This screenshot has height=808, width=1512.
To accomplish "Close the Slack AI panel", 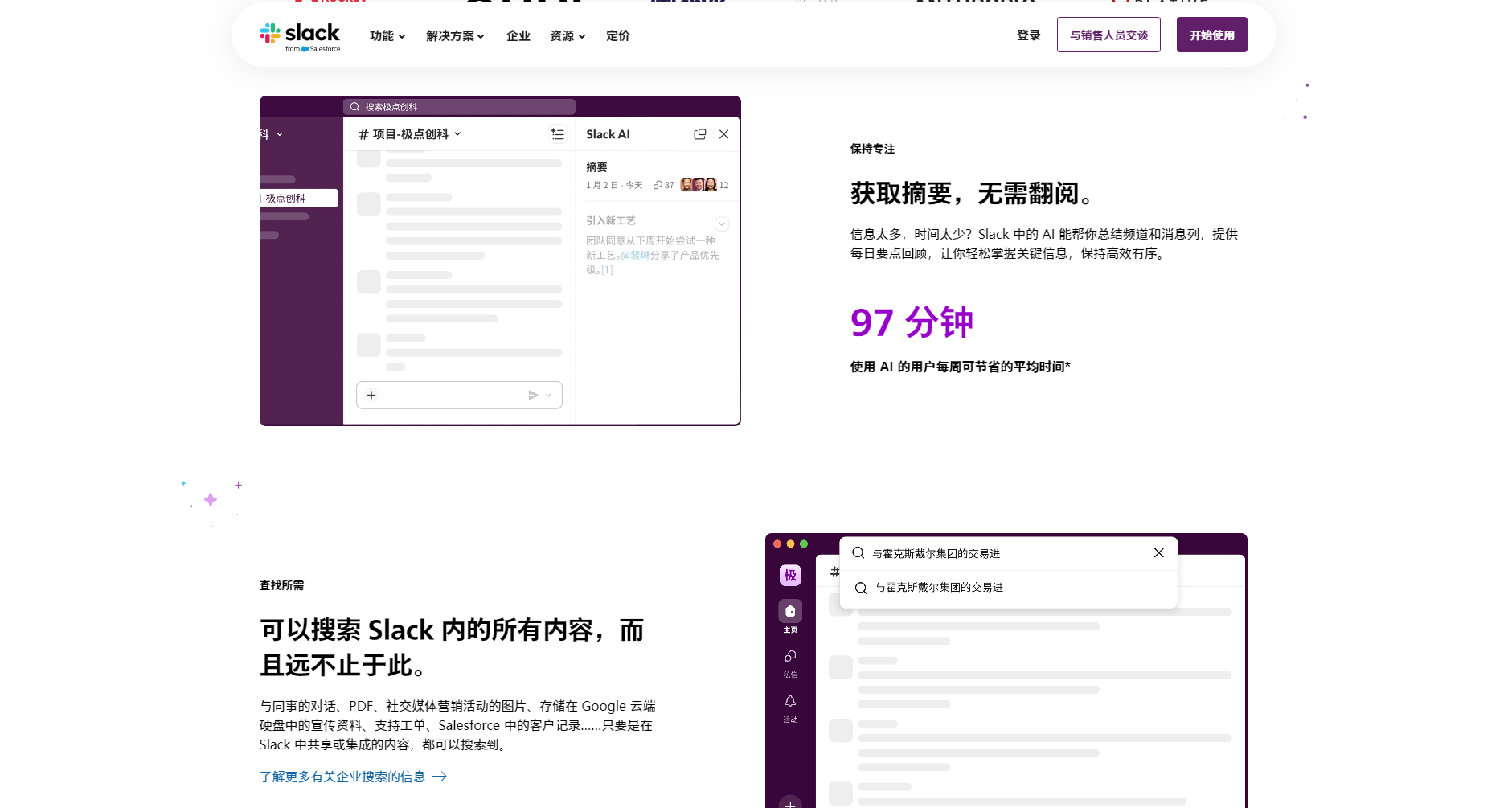I will click(723, 134).
